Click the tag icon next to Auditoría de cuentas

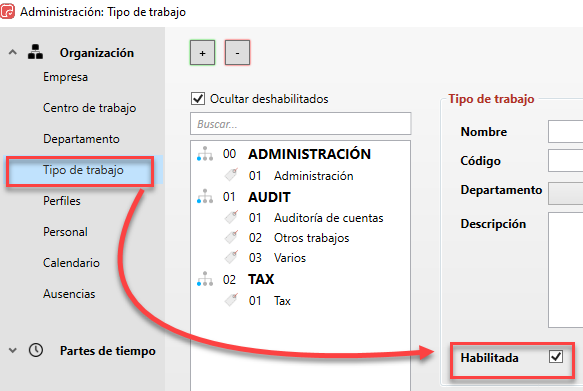click(x=231, y=217)
